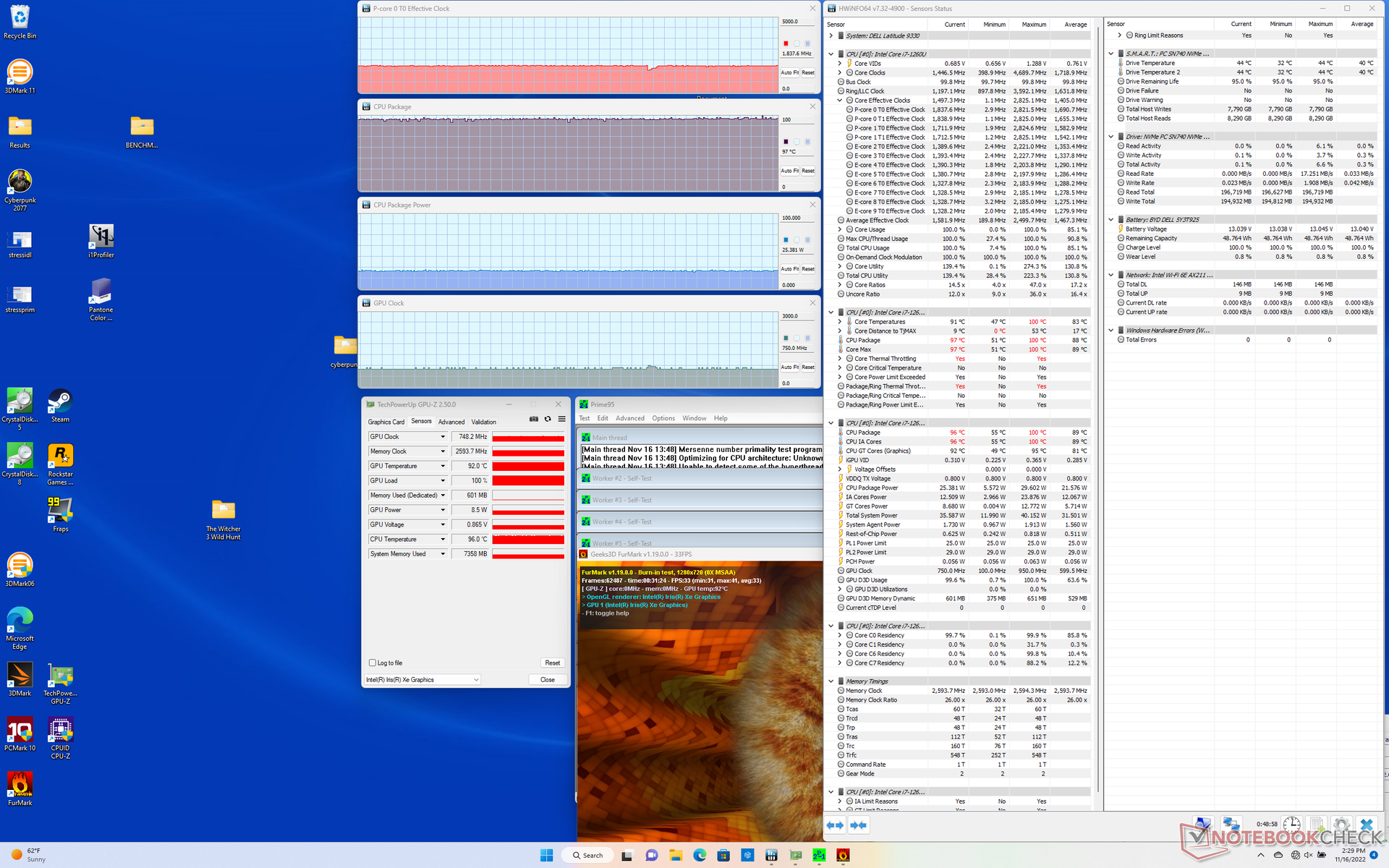Click the GPU-Z screenshot camera icon

(534, 420)
